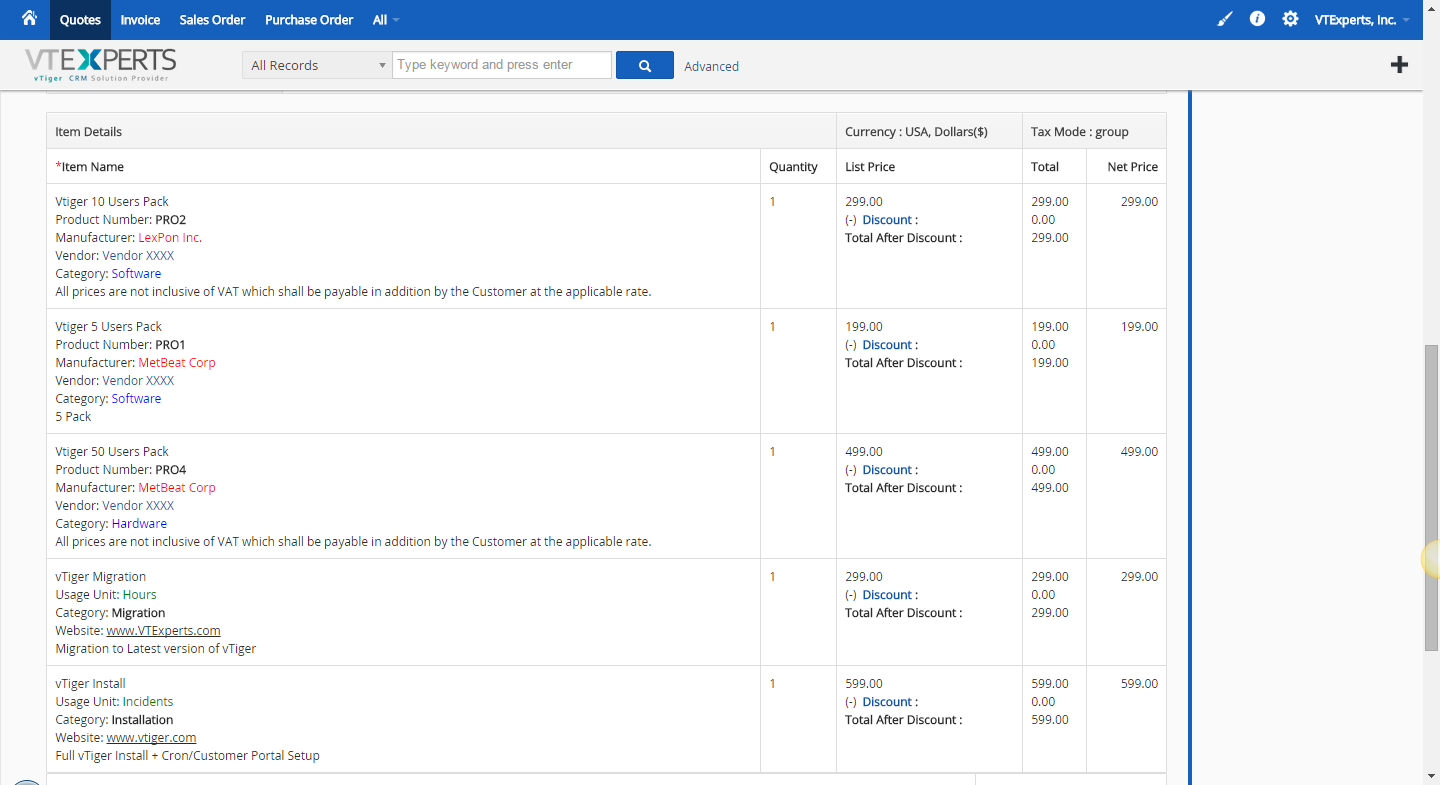Viewport: 1440px width, 785px height.
Task: Expand the All modules menu
Action: click(x=385, y=20)
